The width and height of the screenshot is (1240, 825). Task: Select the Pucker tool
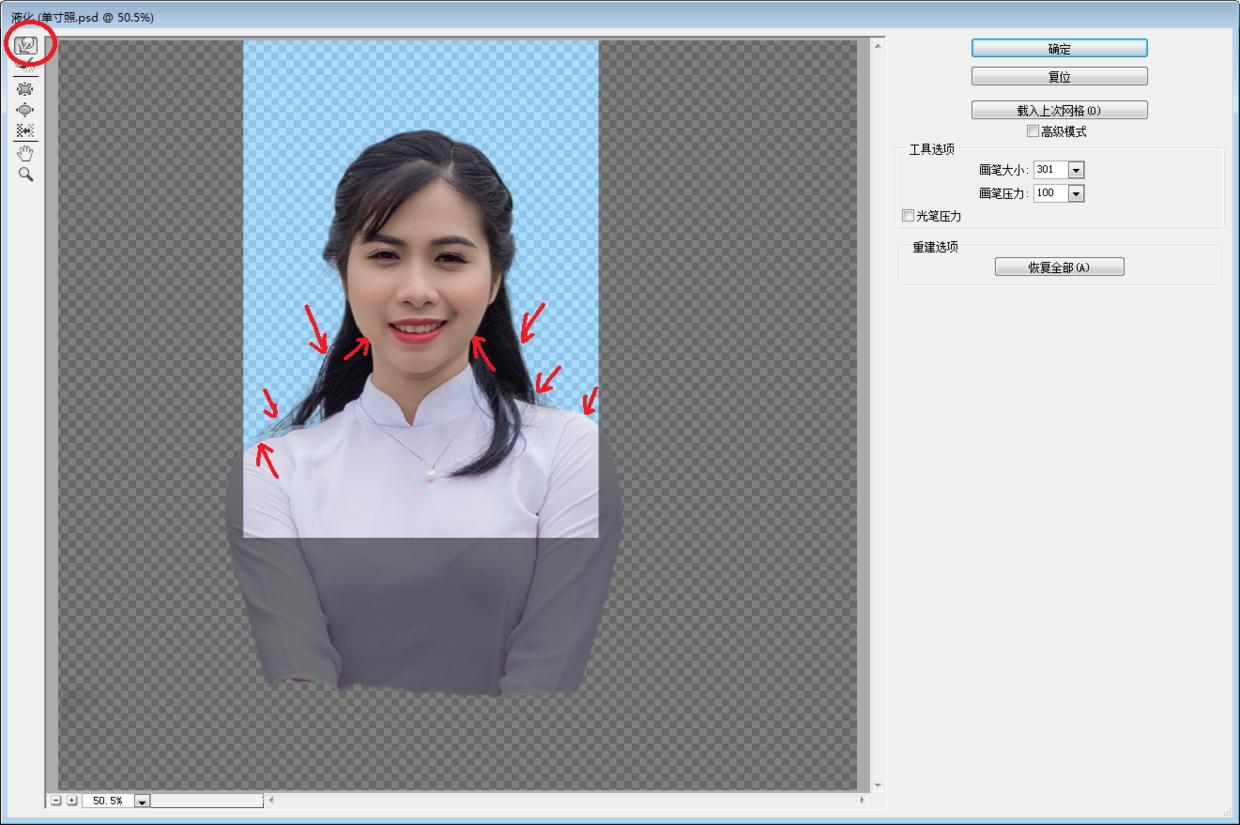[26, 89]
